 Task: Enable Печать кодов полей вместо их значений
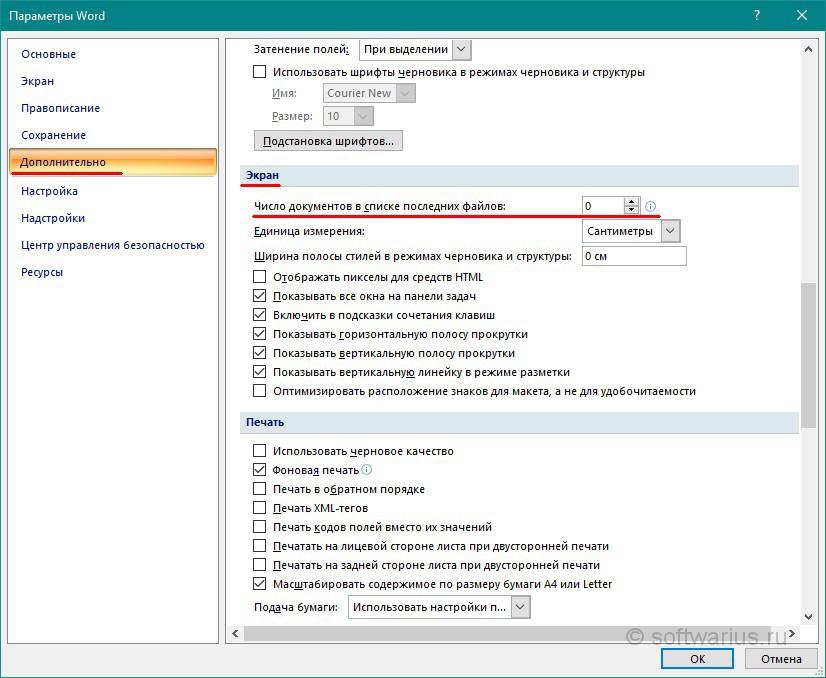259,526
